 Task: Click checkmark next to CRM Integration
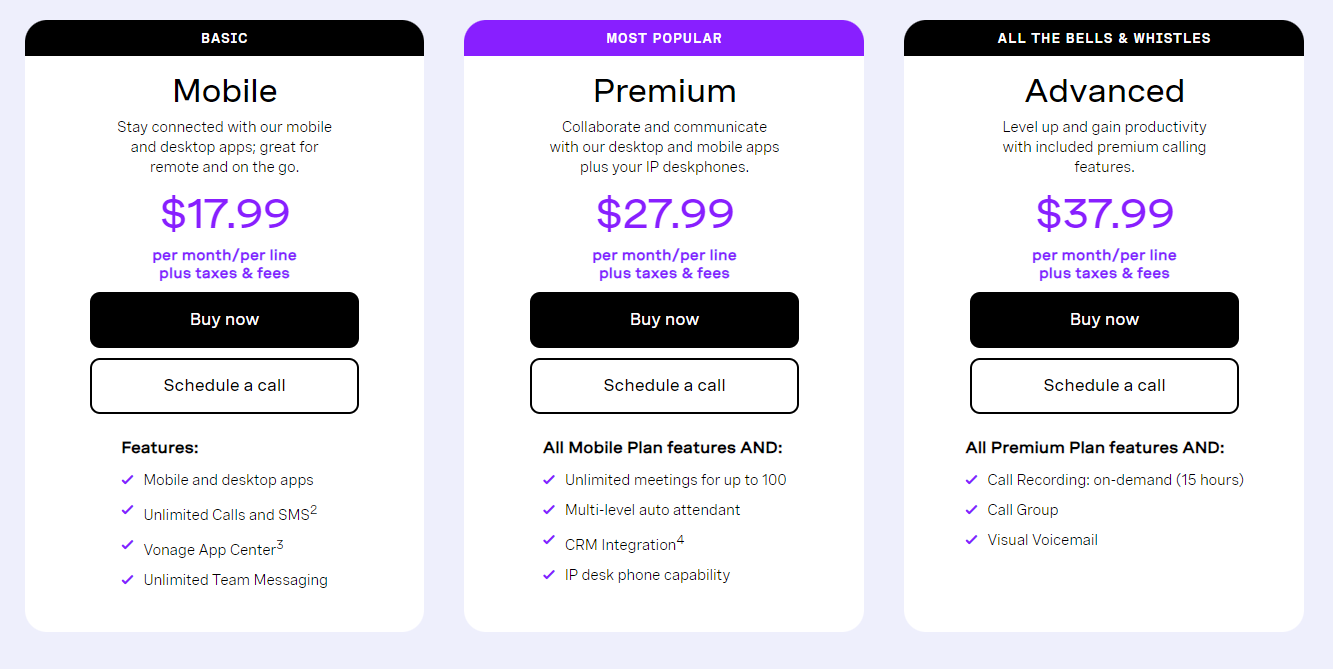(549, 540)
